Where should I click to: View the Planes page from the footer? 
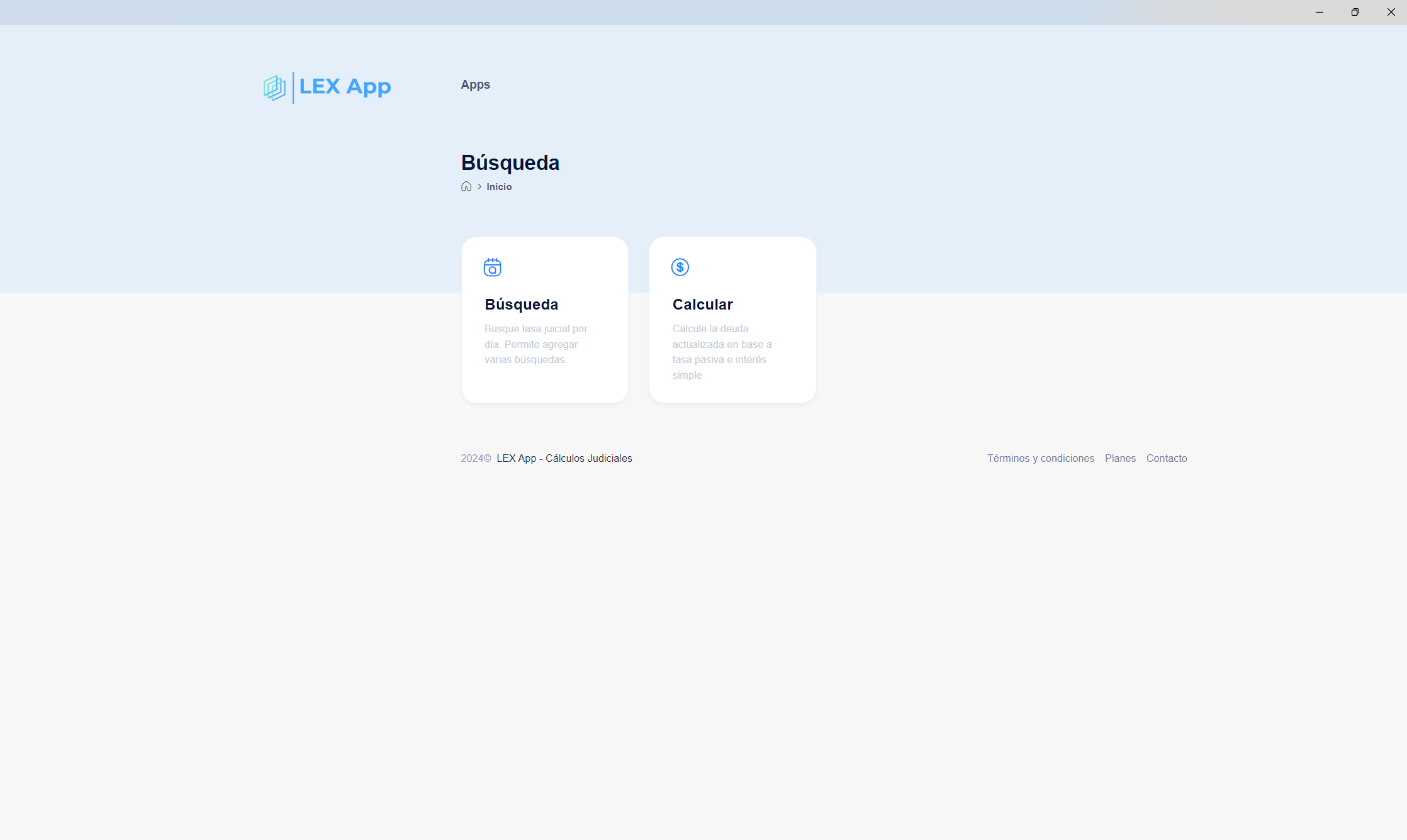pyautogui.click(x=1120, y=458)
